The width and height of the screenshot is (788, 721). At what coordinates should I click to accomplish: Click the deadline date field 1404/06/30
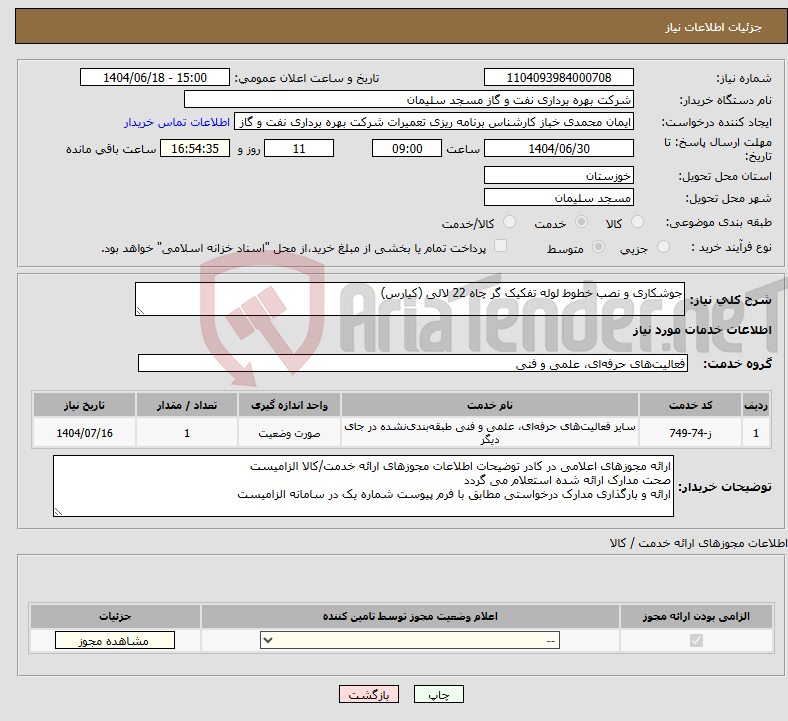click(x=558, y=149)
